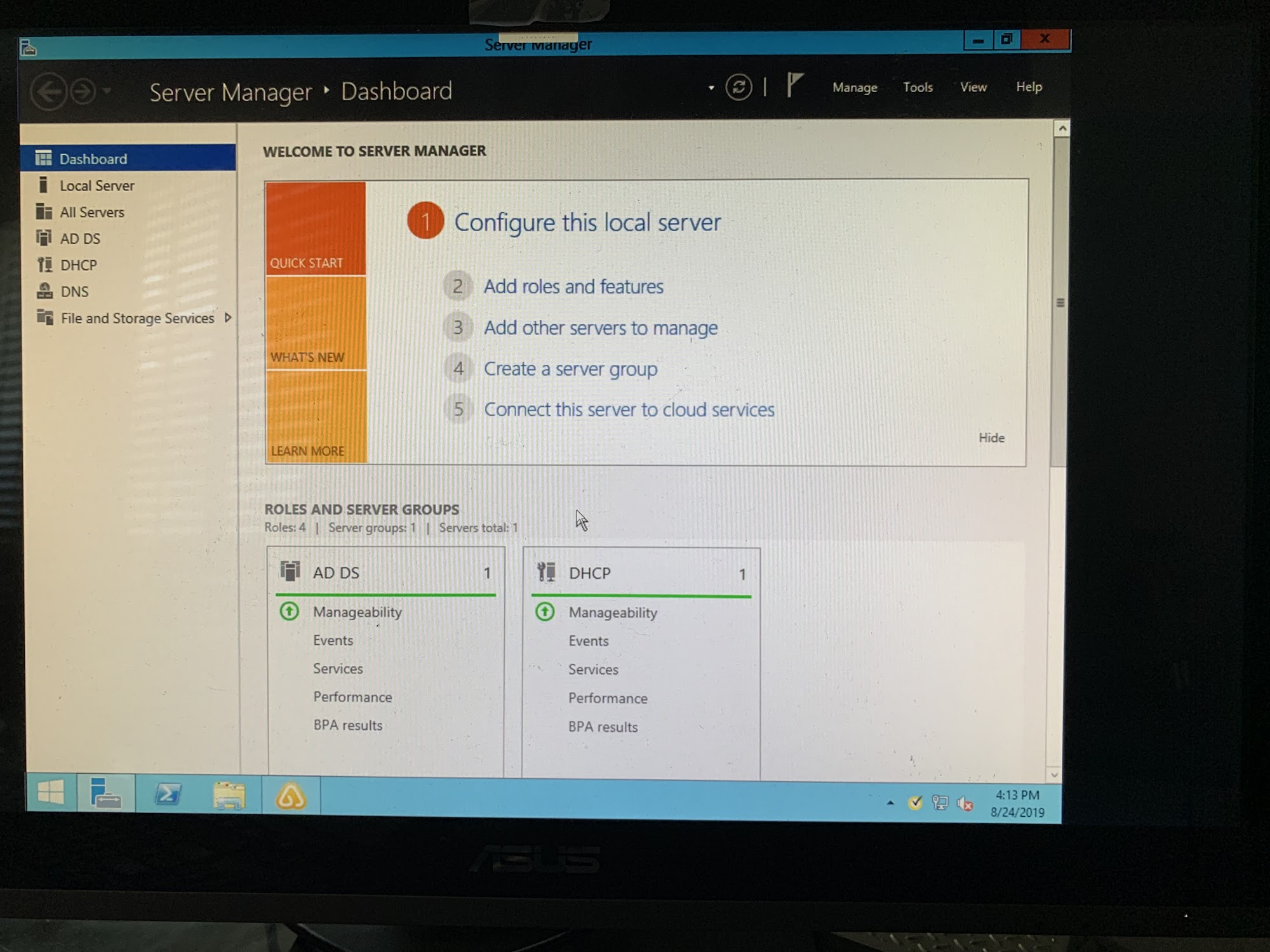Click Create a server group
Image resolution: width=1270 pixels, height=952 pixels.
570,369
